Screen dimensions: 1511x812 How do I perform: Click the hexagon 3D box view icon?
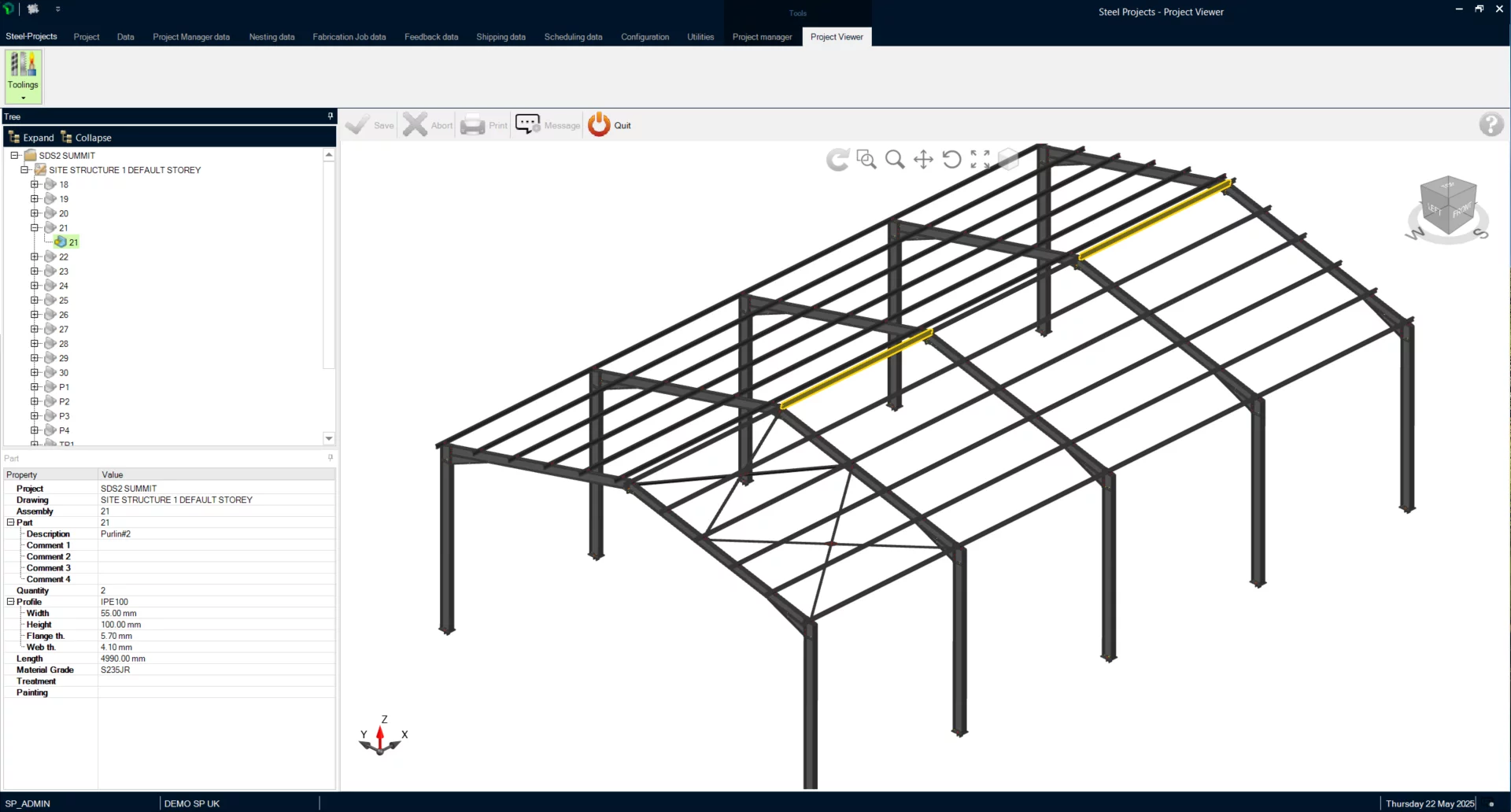tap(1008, 160)
